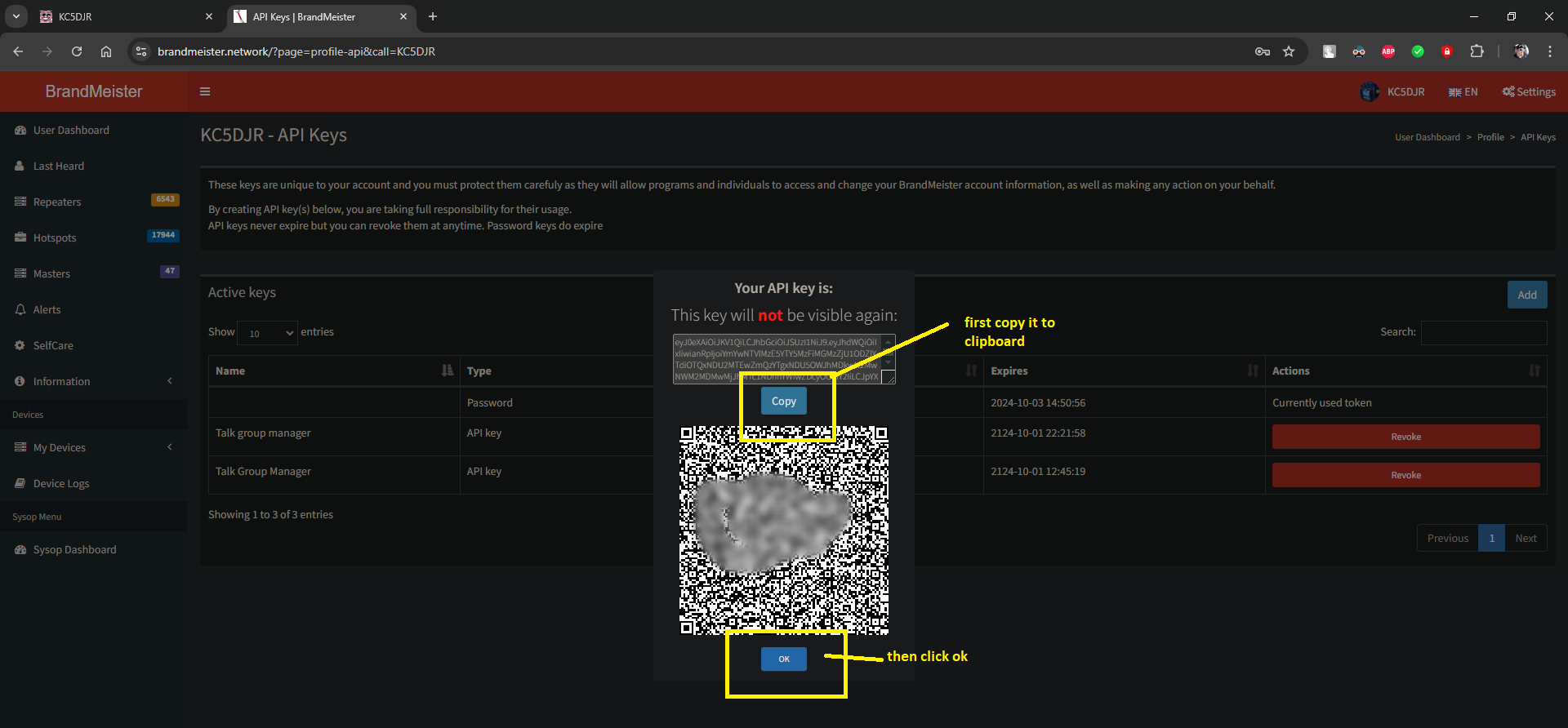The width and height of the screenshot is (1568, 728).
Task: Click the Search input field
Action: point(1483,332)
